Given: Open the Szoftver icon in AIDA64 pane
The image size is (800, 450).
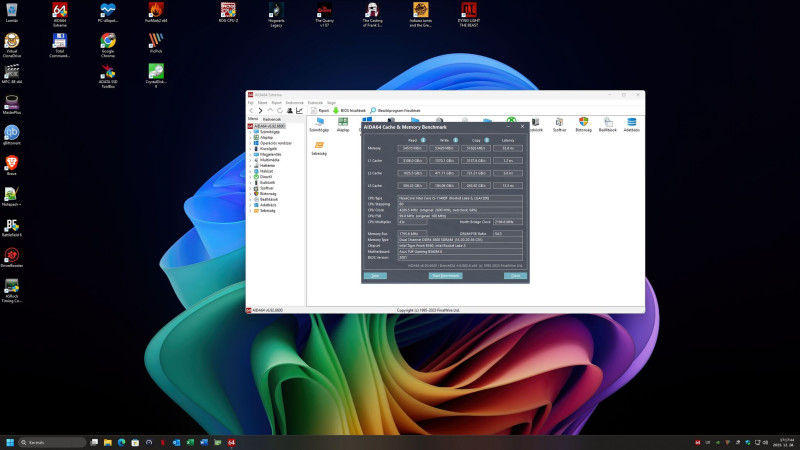Looking at the screenshot, I should (559, 124).
